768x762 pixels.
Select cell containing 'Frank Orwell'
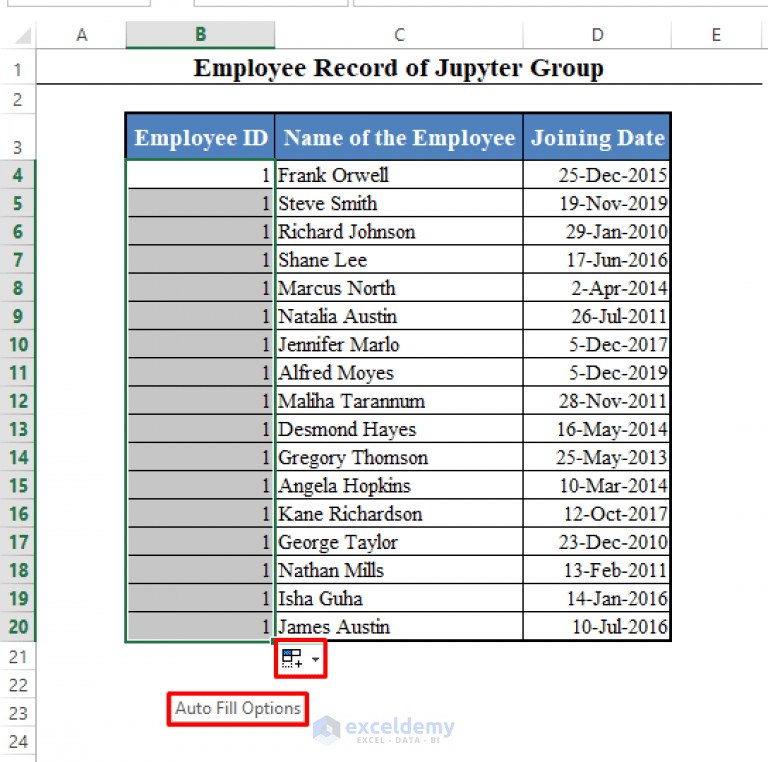click(x=399, y=175)
